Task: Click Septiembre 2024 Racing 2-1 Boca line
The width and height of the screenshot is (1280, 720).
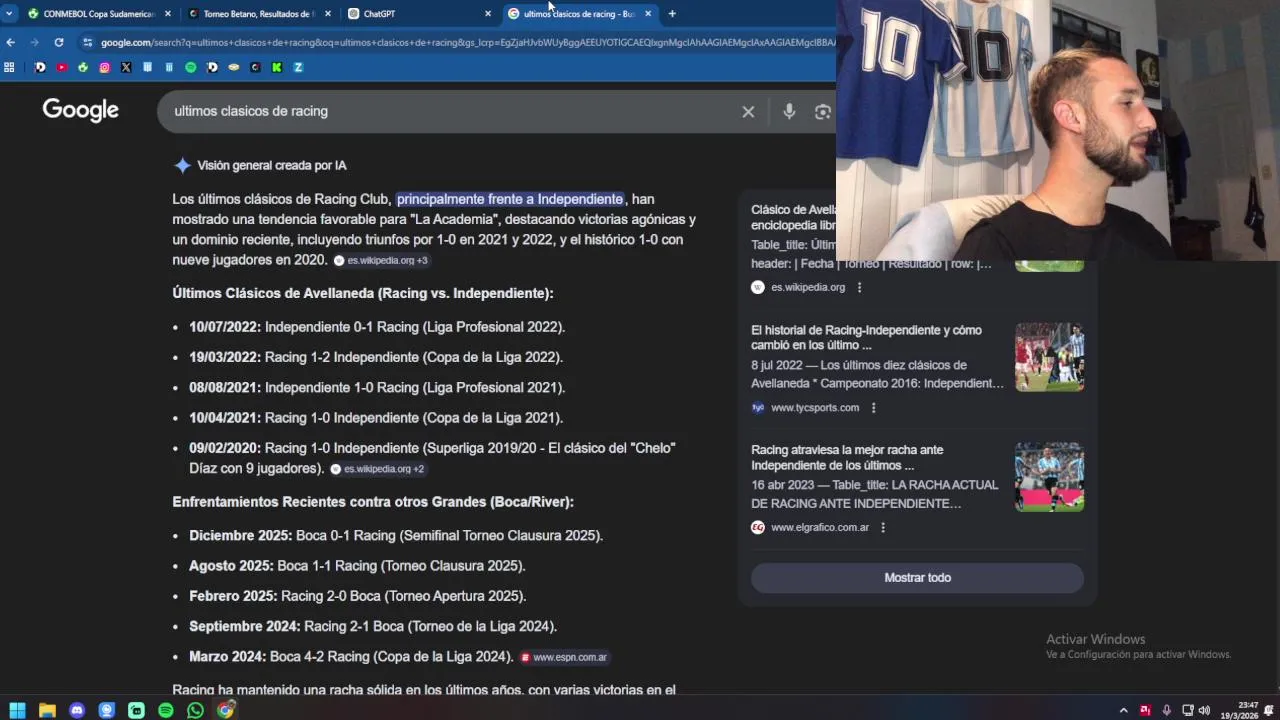Action: point(373,626)
